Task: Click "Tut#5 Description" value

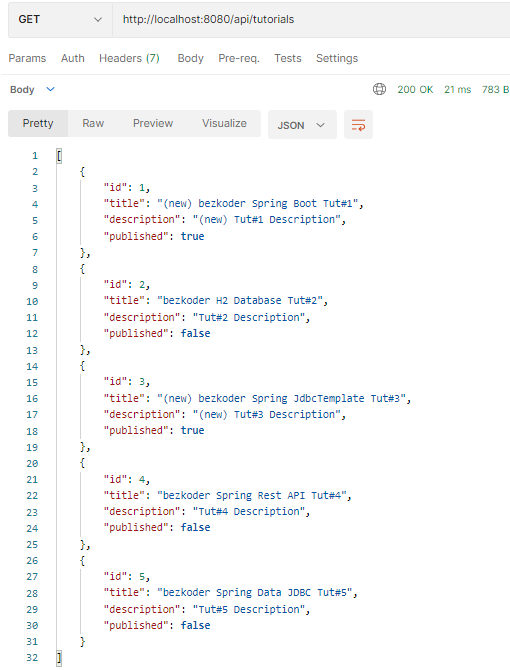Action: (x=249, y=609)
